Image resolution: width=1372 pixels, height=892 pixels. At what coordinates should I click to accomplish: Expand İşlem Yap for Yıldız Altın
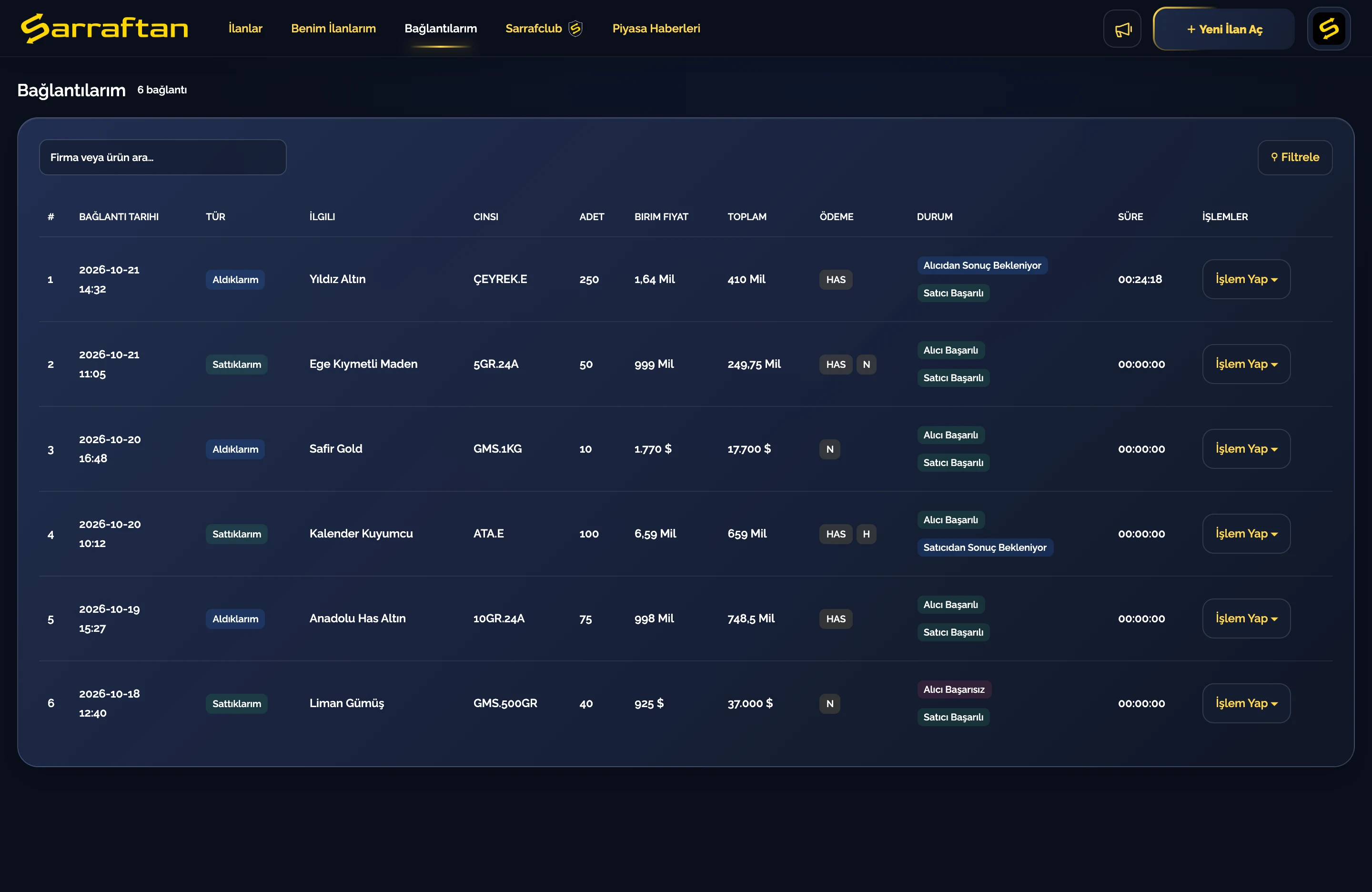point(1246,279)
